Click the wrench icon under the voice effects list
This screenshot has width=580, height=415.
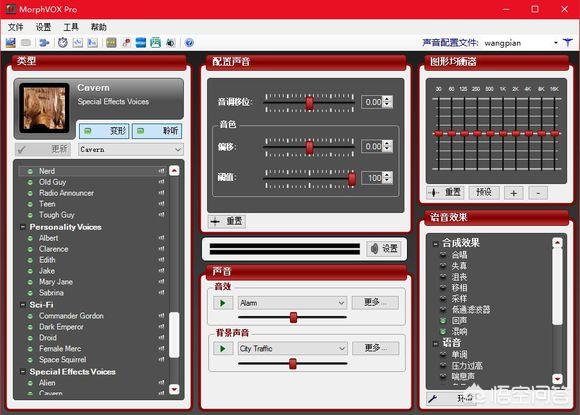coord(432,398)
